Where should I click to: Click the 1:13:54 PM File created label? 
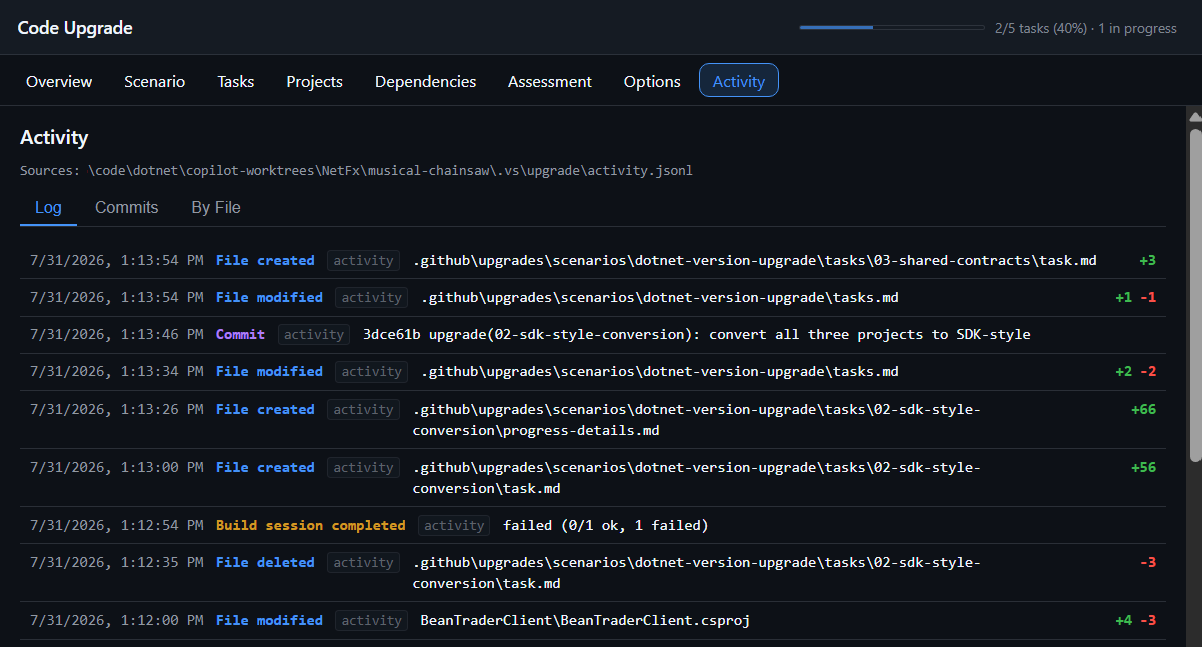(265, 260)
